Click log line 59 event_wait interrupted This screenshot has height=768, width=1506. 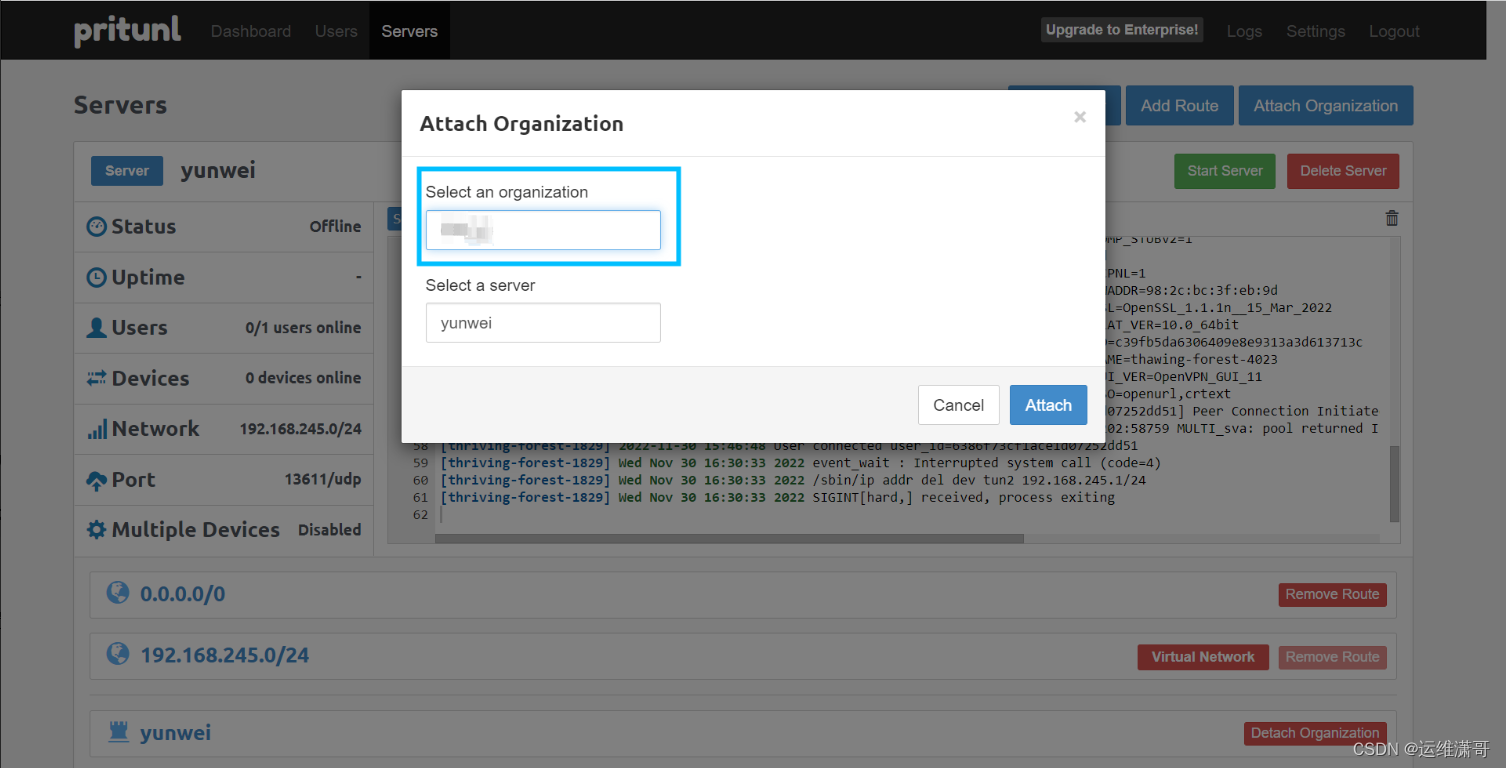coord(800,463)
